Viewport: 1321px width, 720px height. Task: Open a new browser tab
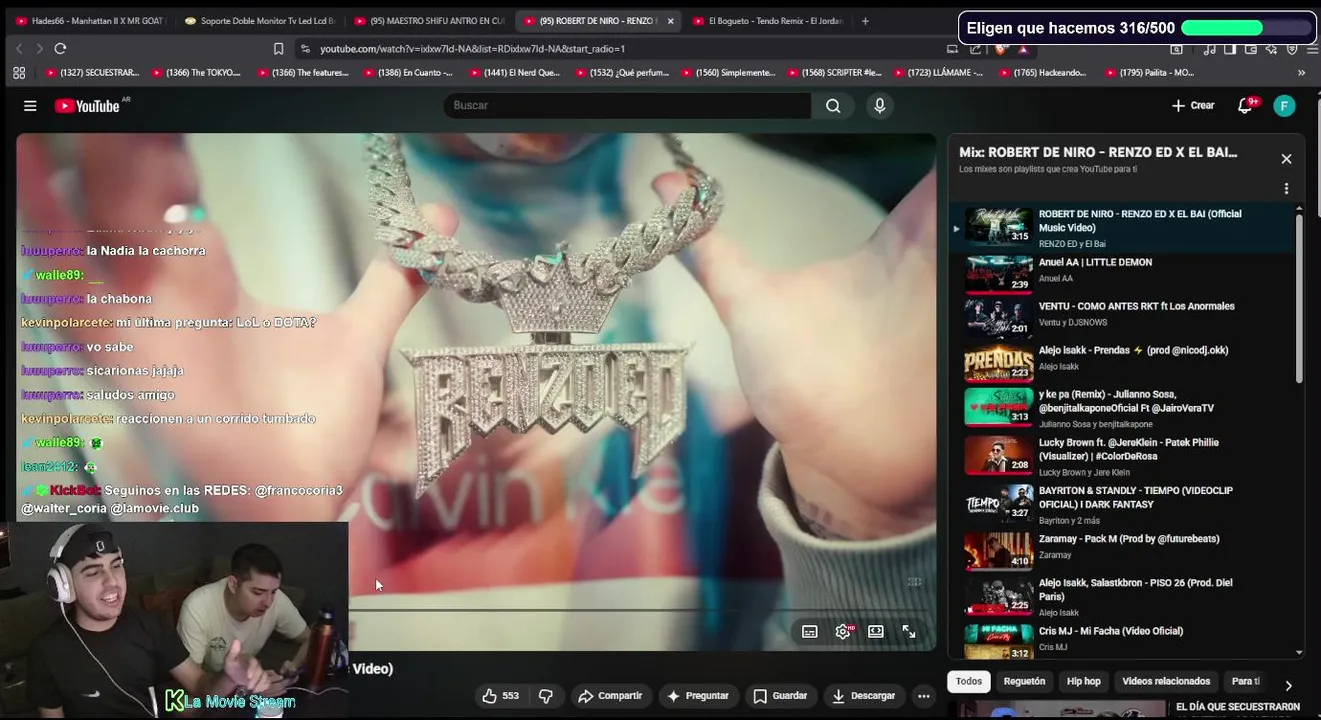(x=865, y=20)
